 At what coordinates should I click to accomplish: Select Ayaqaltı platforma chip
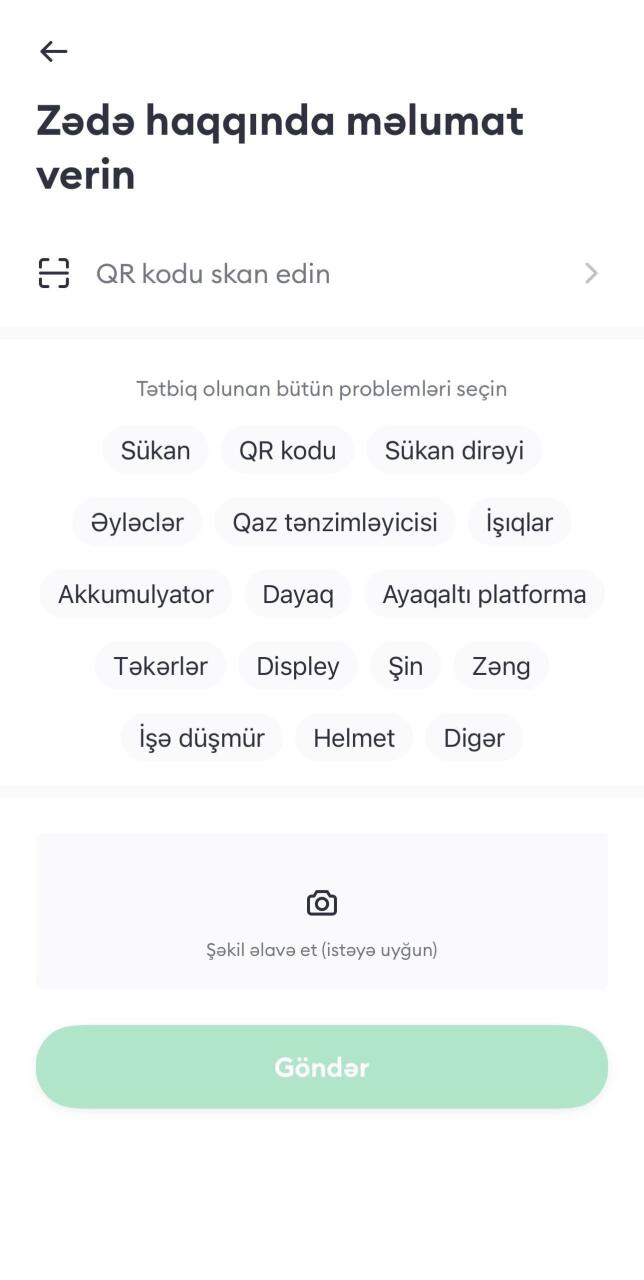(484, 594)
